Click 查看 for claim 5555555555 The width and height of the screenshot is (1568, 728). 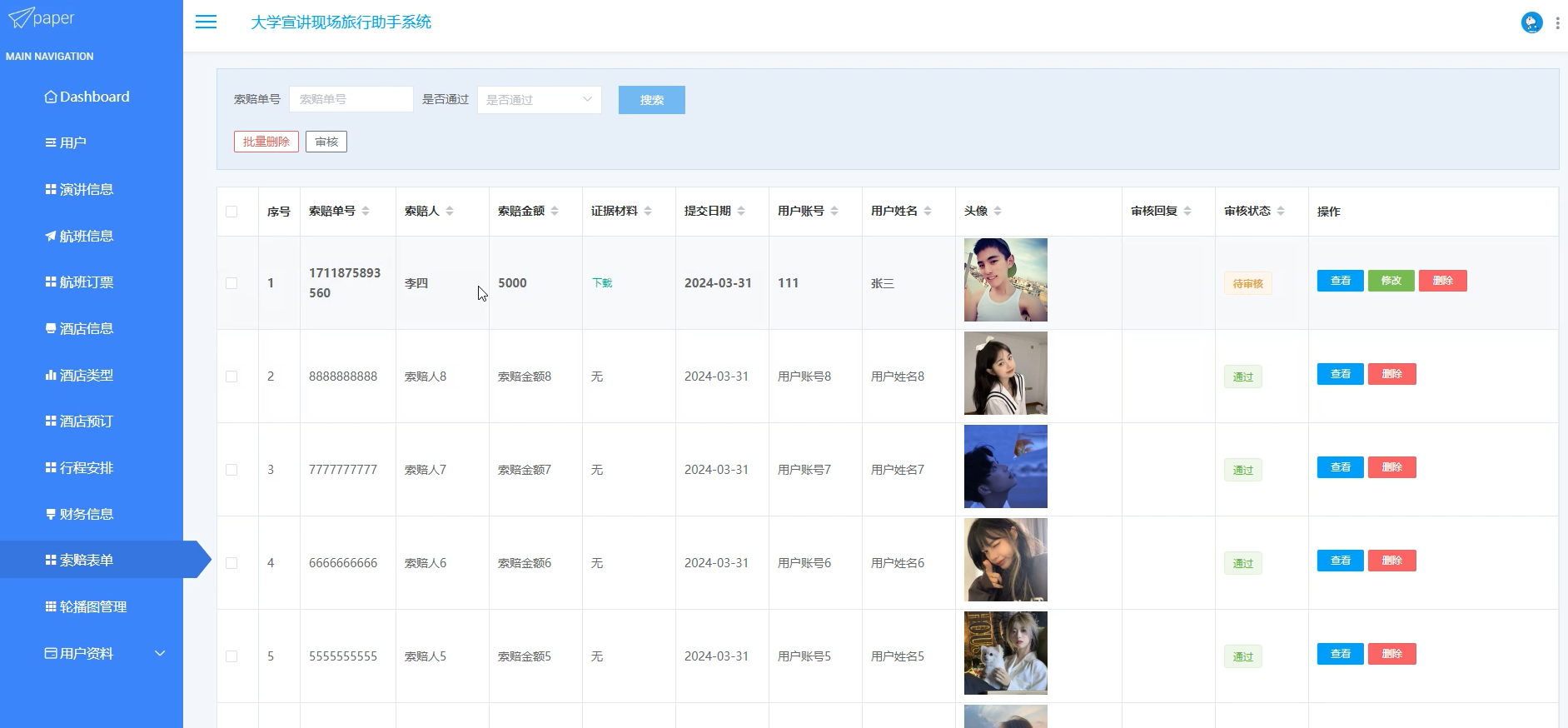pyautogui.click(x=1341, y=654)
